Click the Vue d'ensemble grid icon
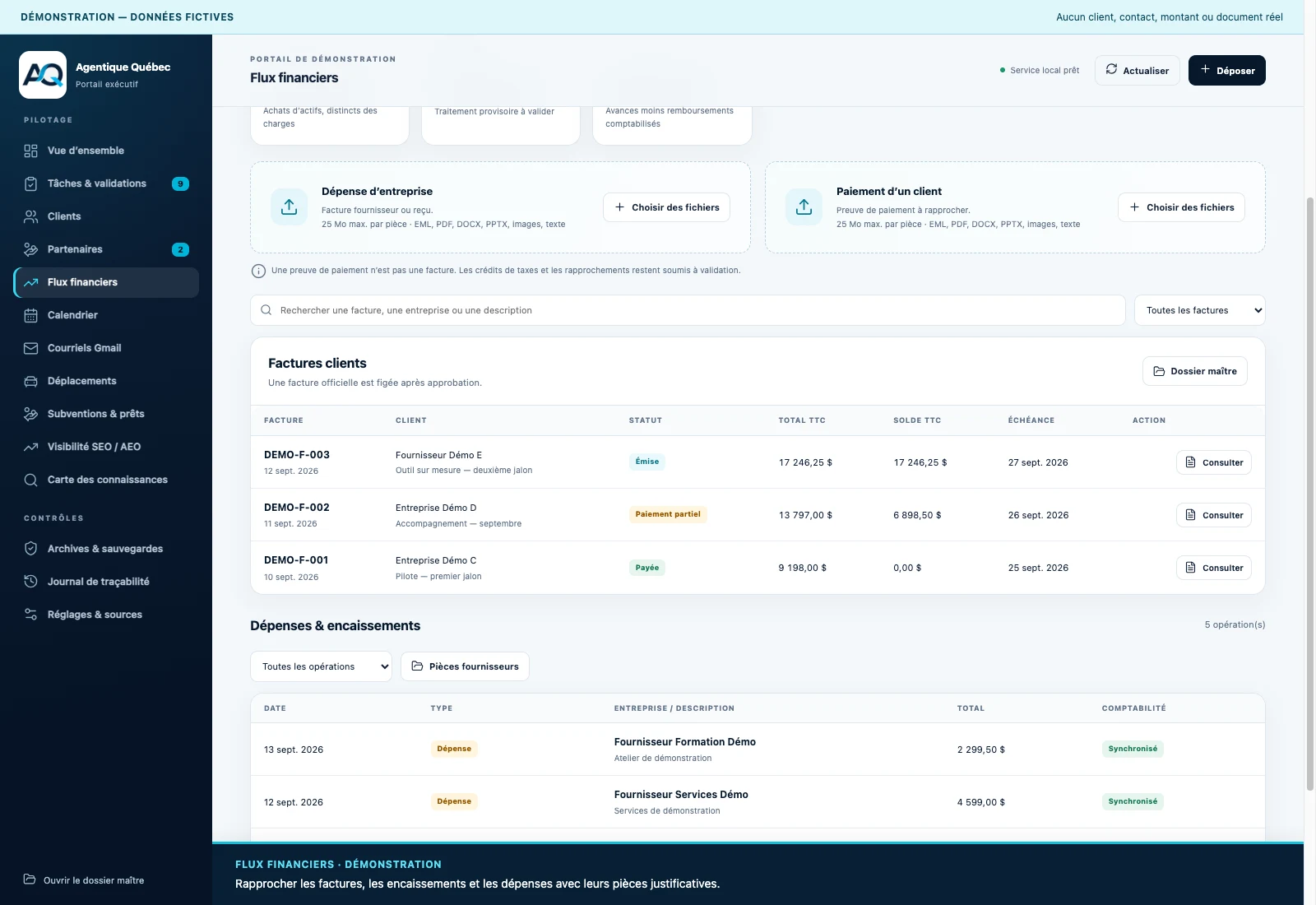This screenshot has width=1316, height=905. tap(30, 151)
